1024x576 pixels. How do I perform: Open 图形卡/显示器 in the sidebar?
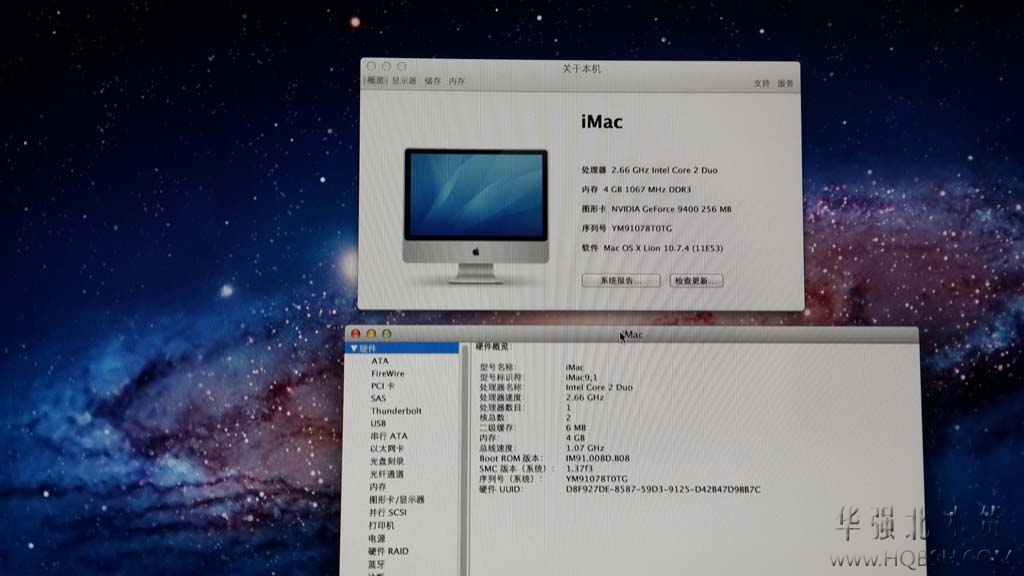click(x=396, y=500)
